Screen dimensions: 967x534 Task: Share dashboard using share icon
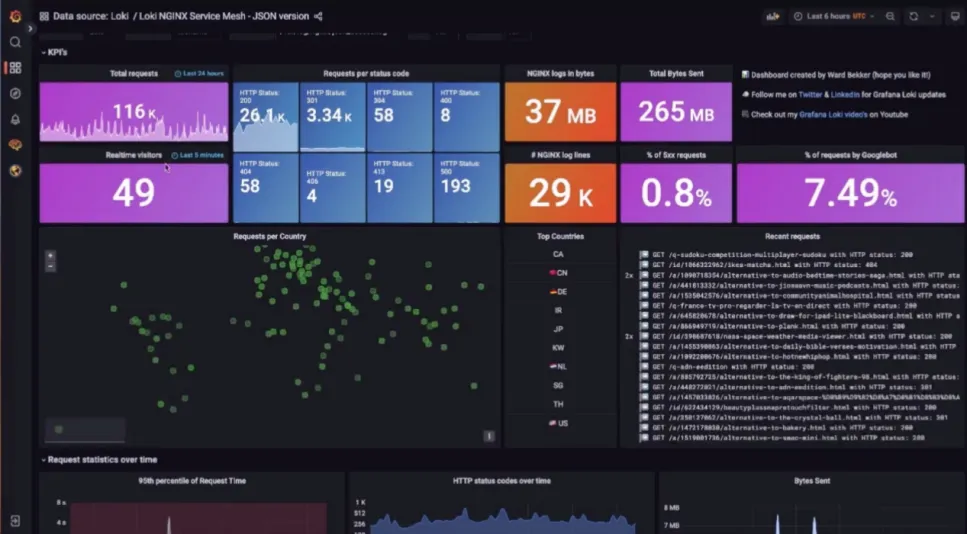(x=318, y=17)
